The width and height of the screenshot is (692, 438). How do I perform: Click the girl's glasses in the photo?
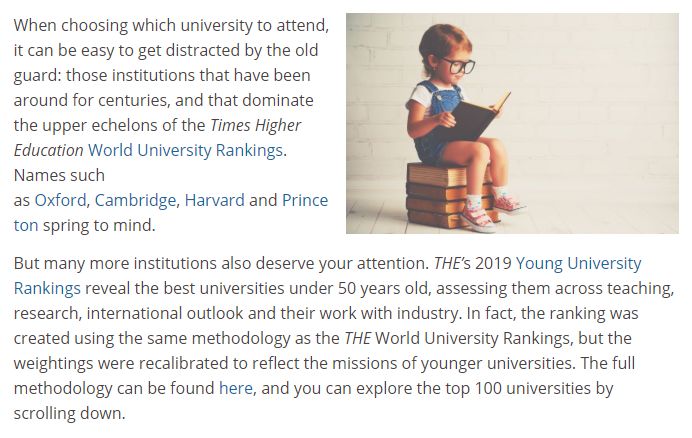point(458,66)
